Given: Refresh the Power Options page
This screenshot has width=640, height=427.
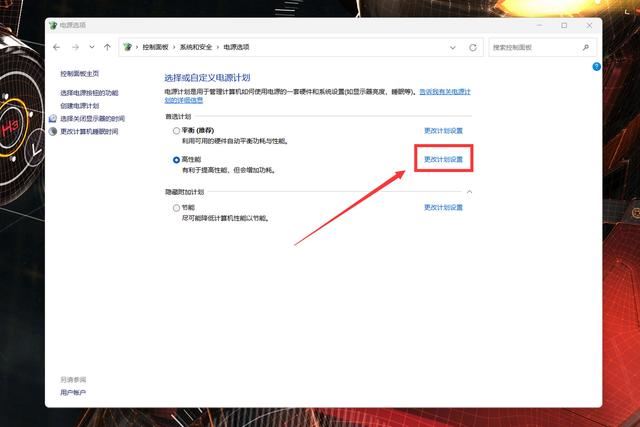Looking at the screenshot, I should coord(473,47).
